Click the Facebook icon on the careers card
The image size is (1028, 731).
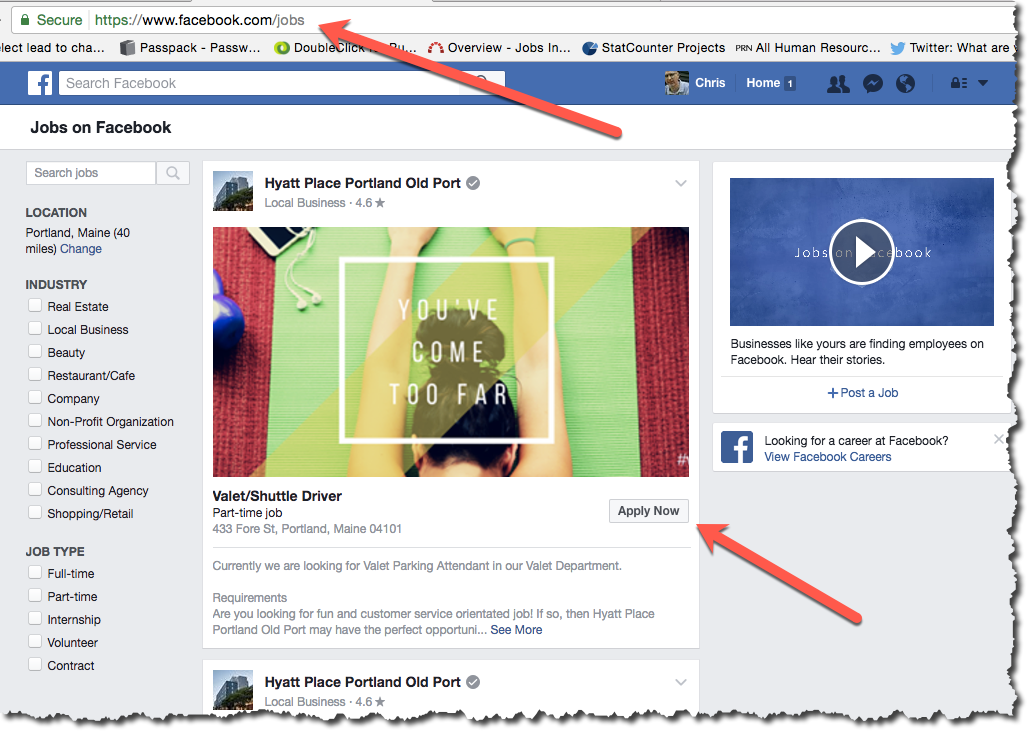coord(737,448)
